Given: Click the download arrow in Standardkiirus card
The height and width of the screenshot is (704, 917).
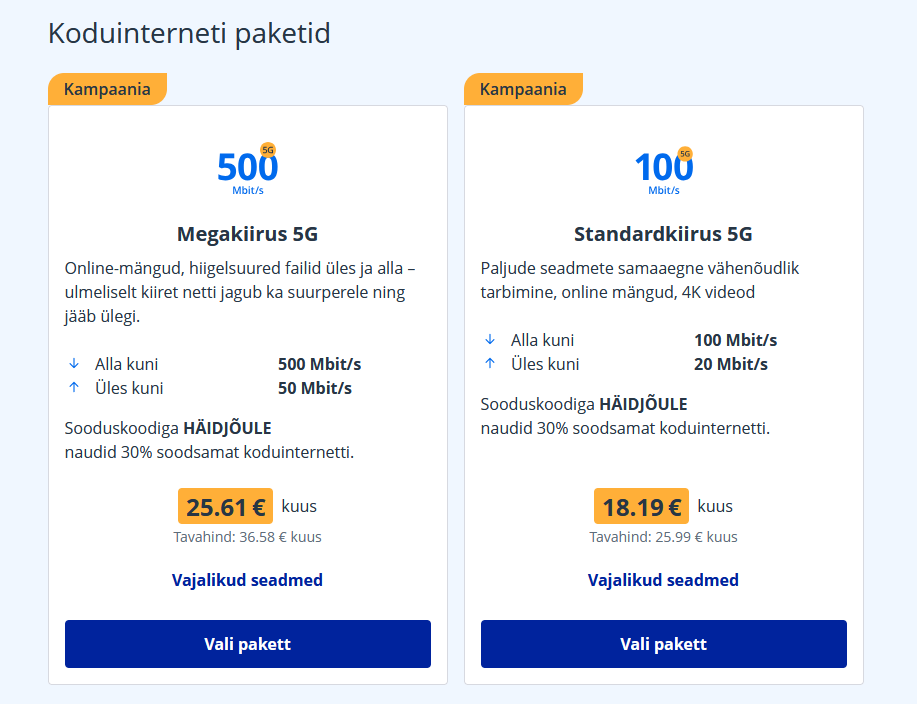Looking at the screenshot, I should (x=489, y=340).
